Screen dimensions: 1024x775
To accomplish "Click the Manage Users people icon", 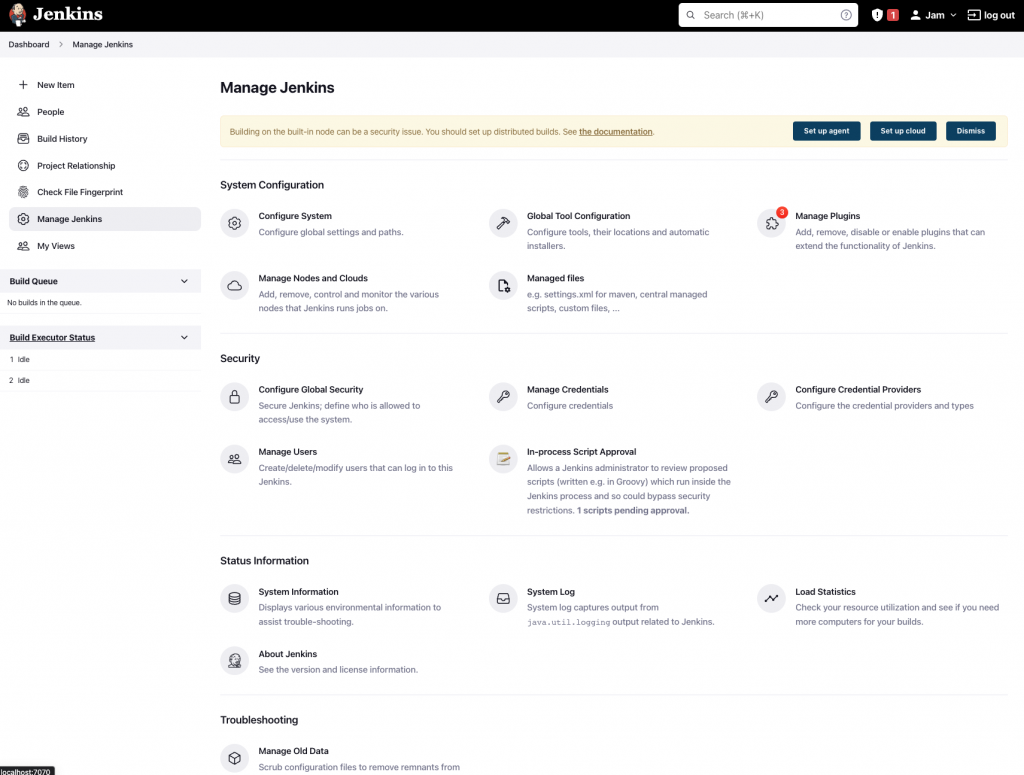I will [234, 460].
